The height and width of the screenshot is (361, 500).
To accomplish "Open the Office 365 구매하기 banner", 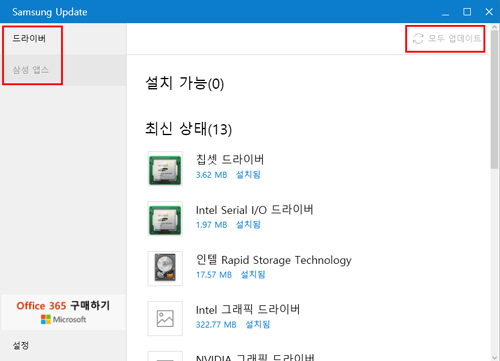I will point(63,312).
